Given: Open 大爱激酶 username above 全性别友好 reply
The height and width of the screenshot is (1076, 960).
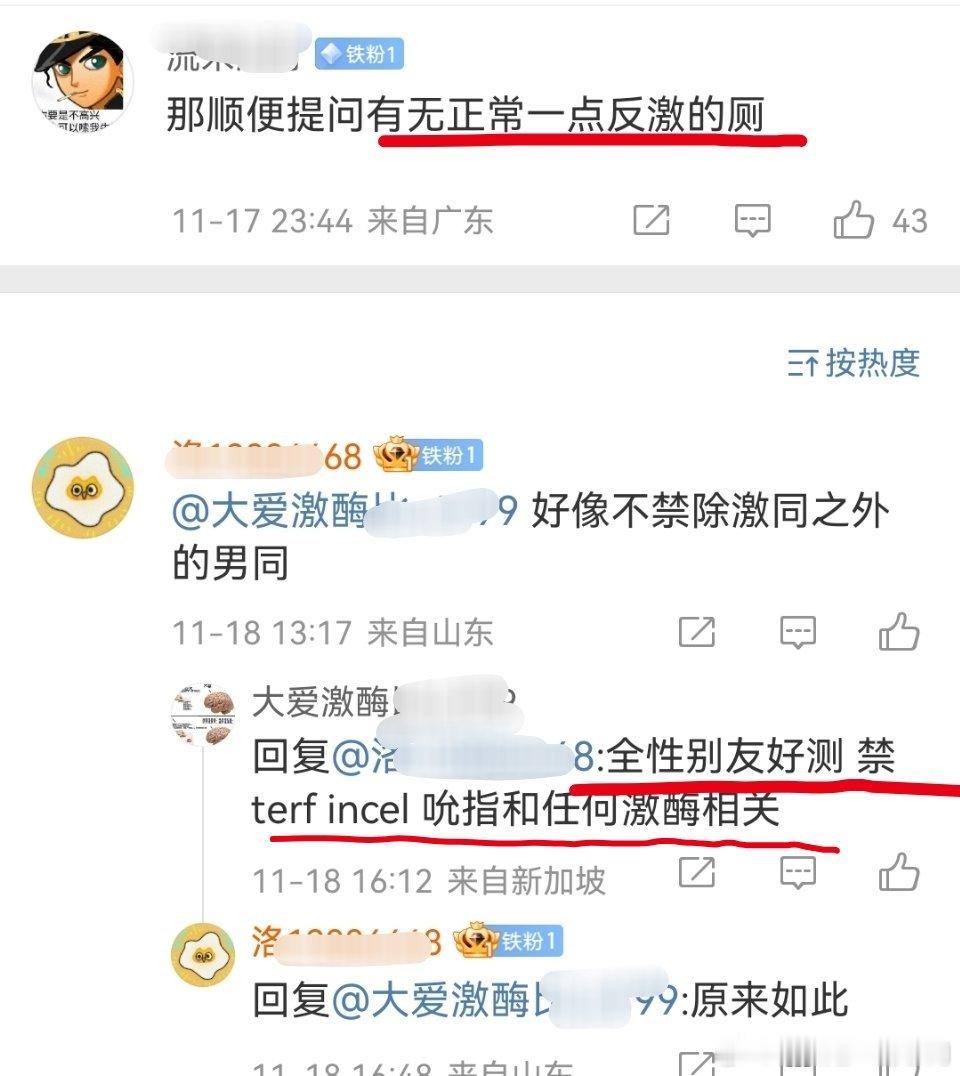Looking at the screenshot, I should [383, 701].
